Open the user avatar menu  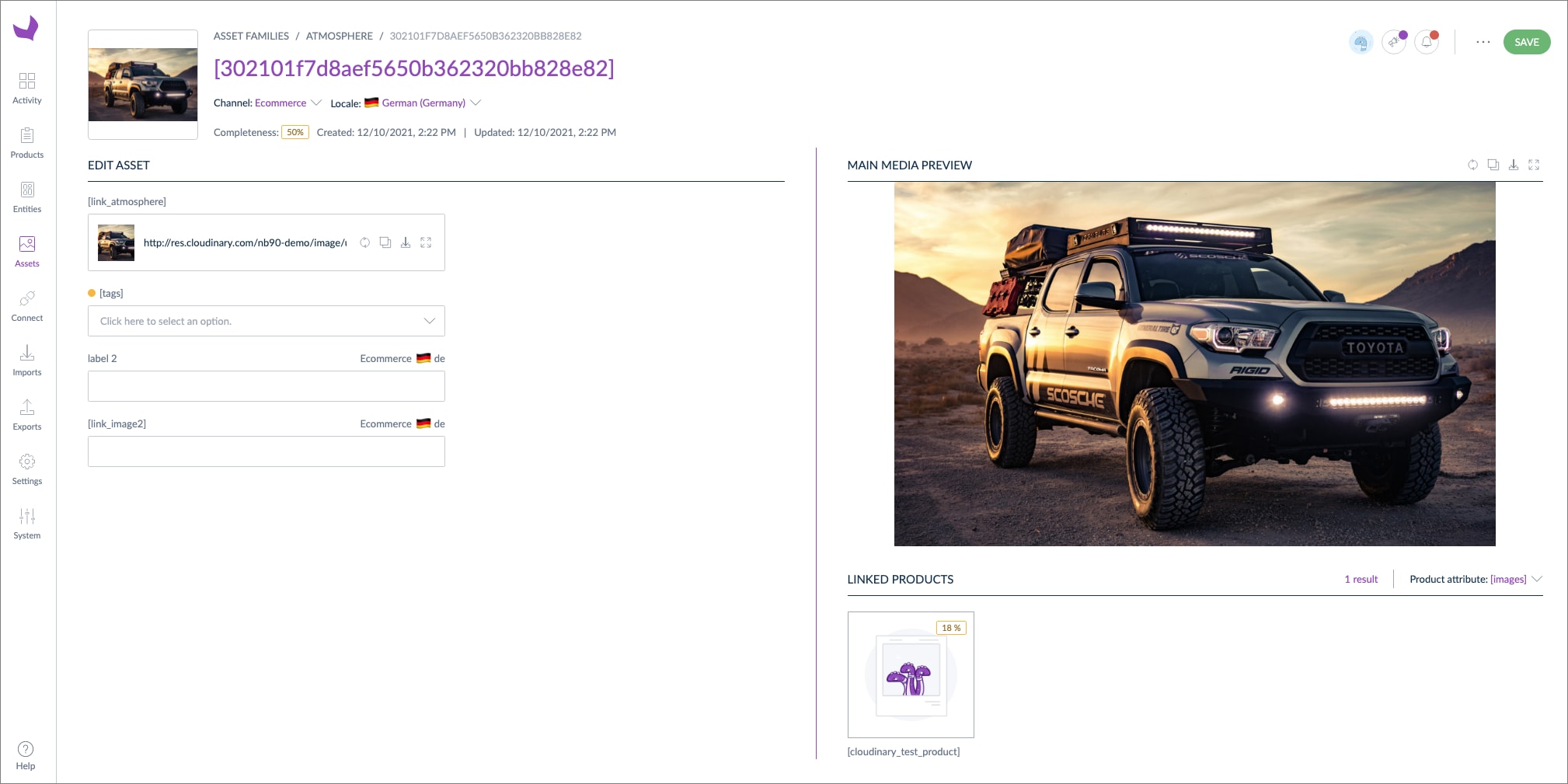point(1361,42)
